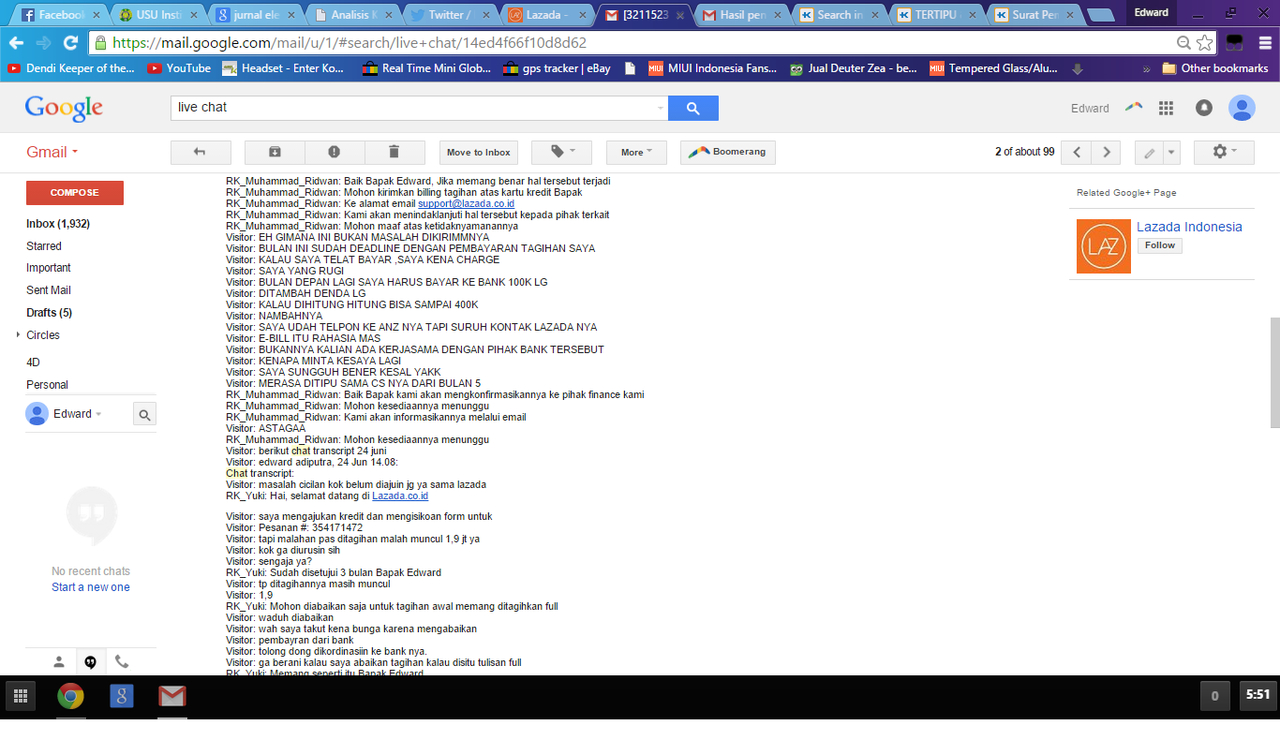The height and width of the screenshot is (740, 1280).
Task: Launch Chrome from the shelf
Action: [70, 696]
